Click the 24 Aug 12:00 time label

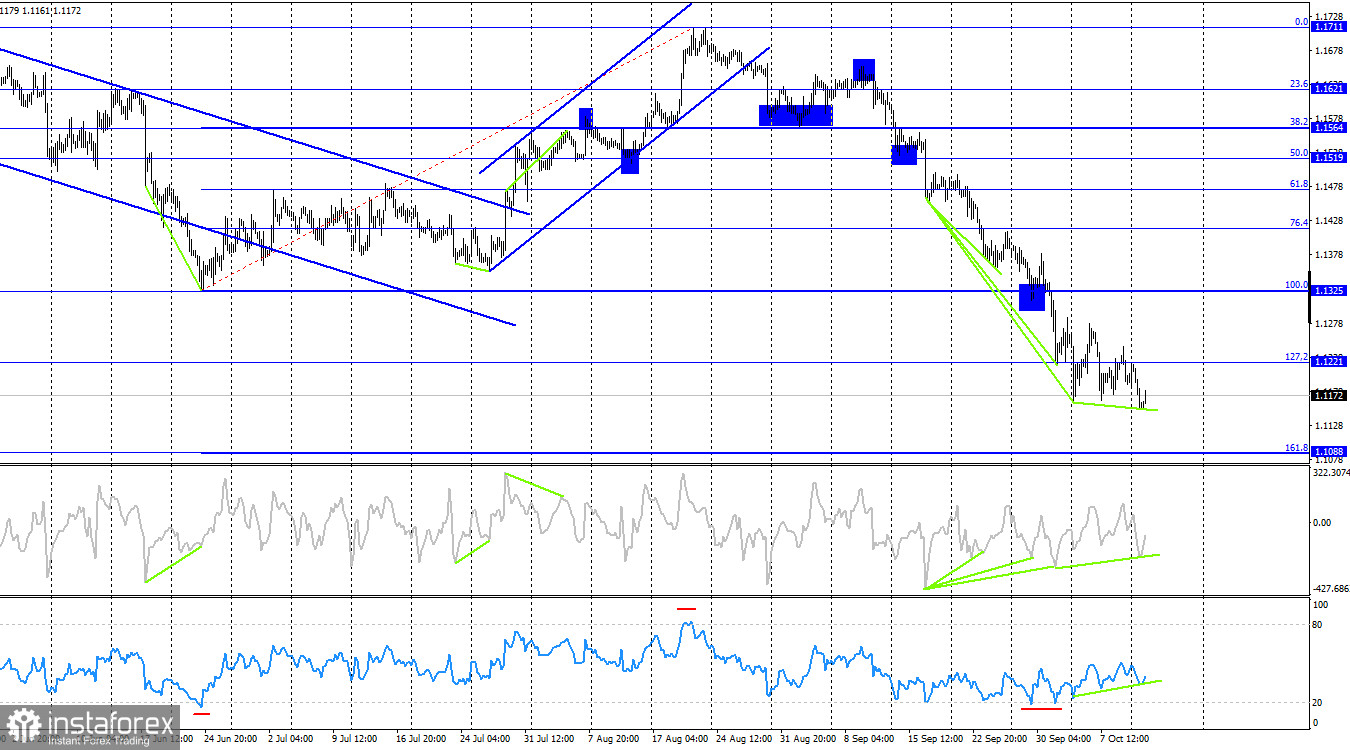pyautogui.click(x=744, y=739)
